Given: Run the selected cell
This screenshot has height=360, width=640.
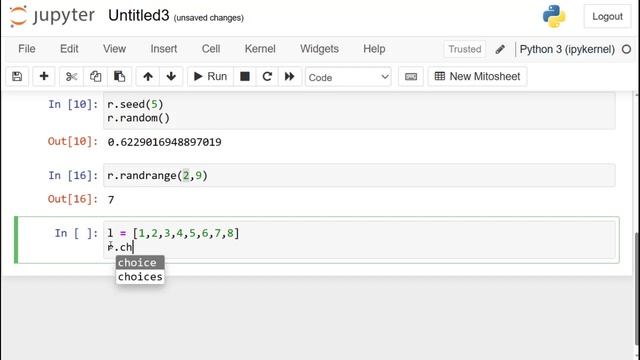Looking at the screenshot, I should (210, 76).
